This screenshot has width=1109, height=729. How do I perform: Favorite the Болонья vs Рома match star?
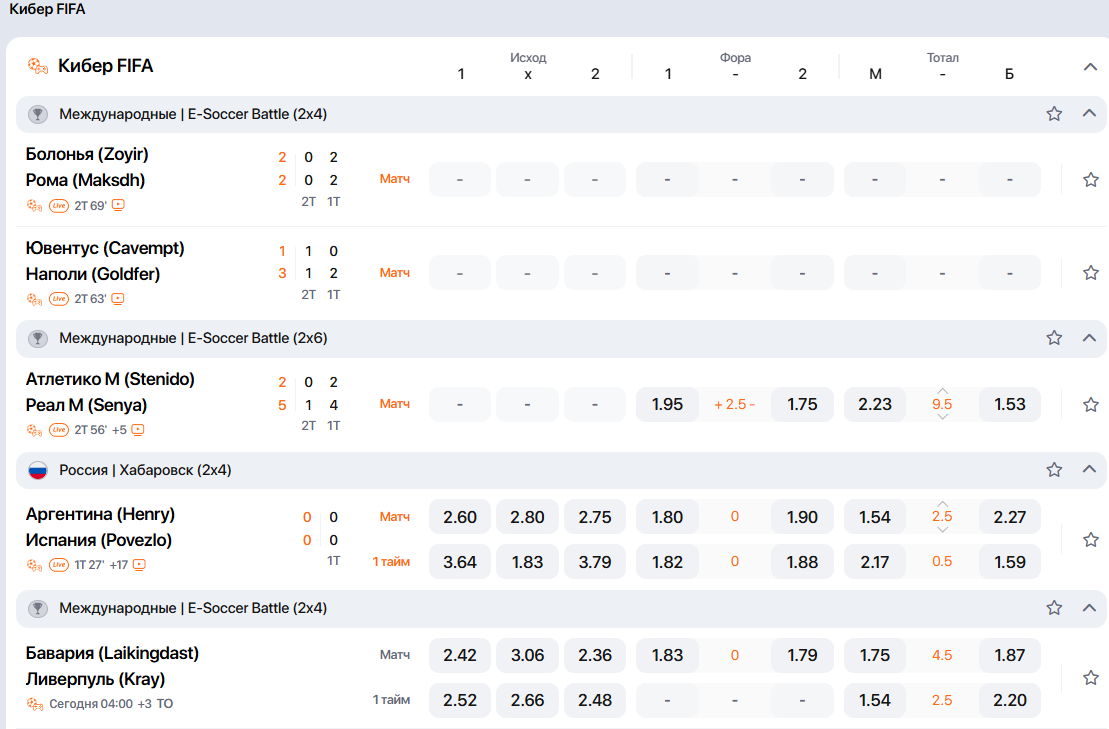(1091, 180)
